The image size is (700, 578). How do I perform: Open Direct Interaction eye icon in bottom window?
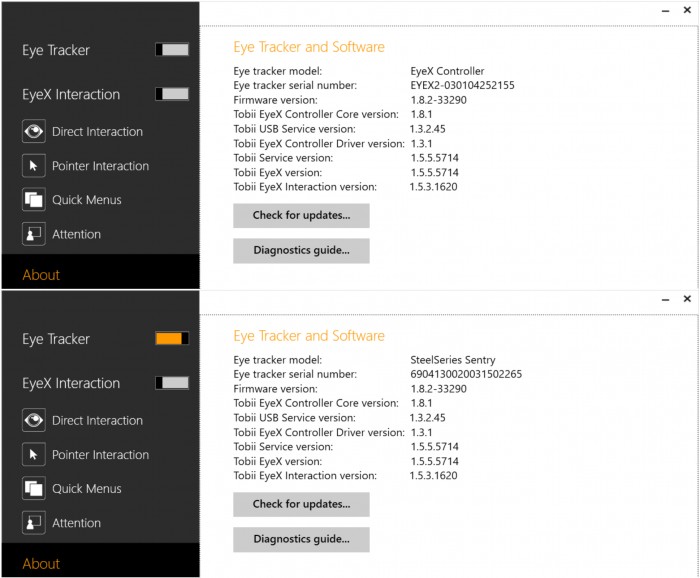[x=34, y=420]
